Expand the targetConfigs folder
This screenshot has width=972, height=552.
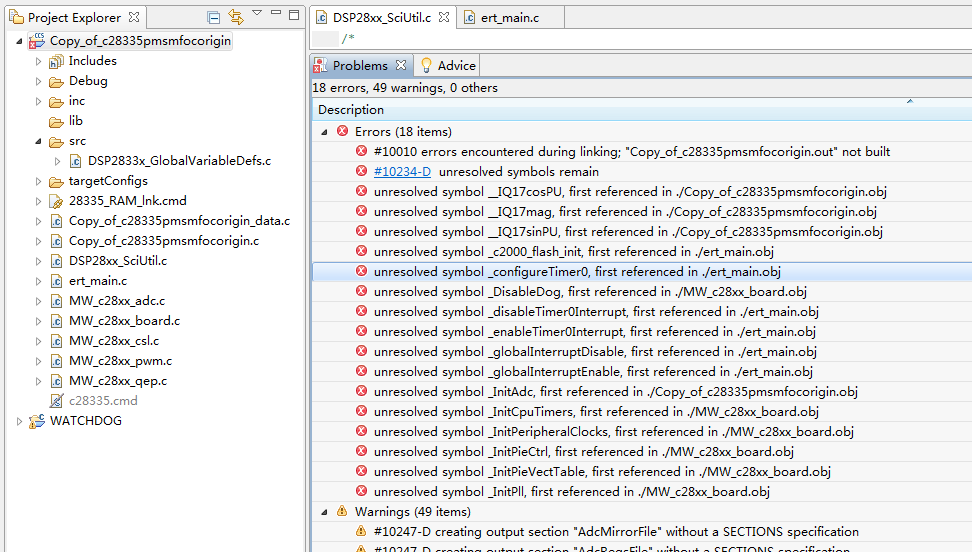pos(38,181)
